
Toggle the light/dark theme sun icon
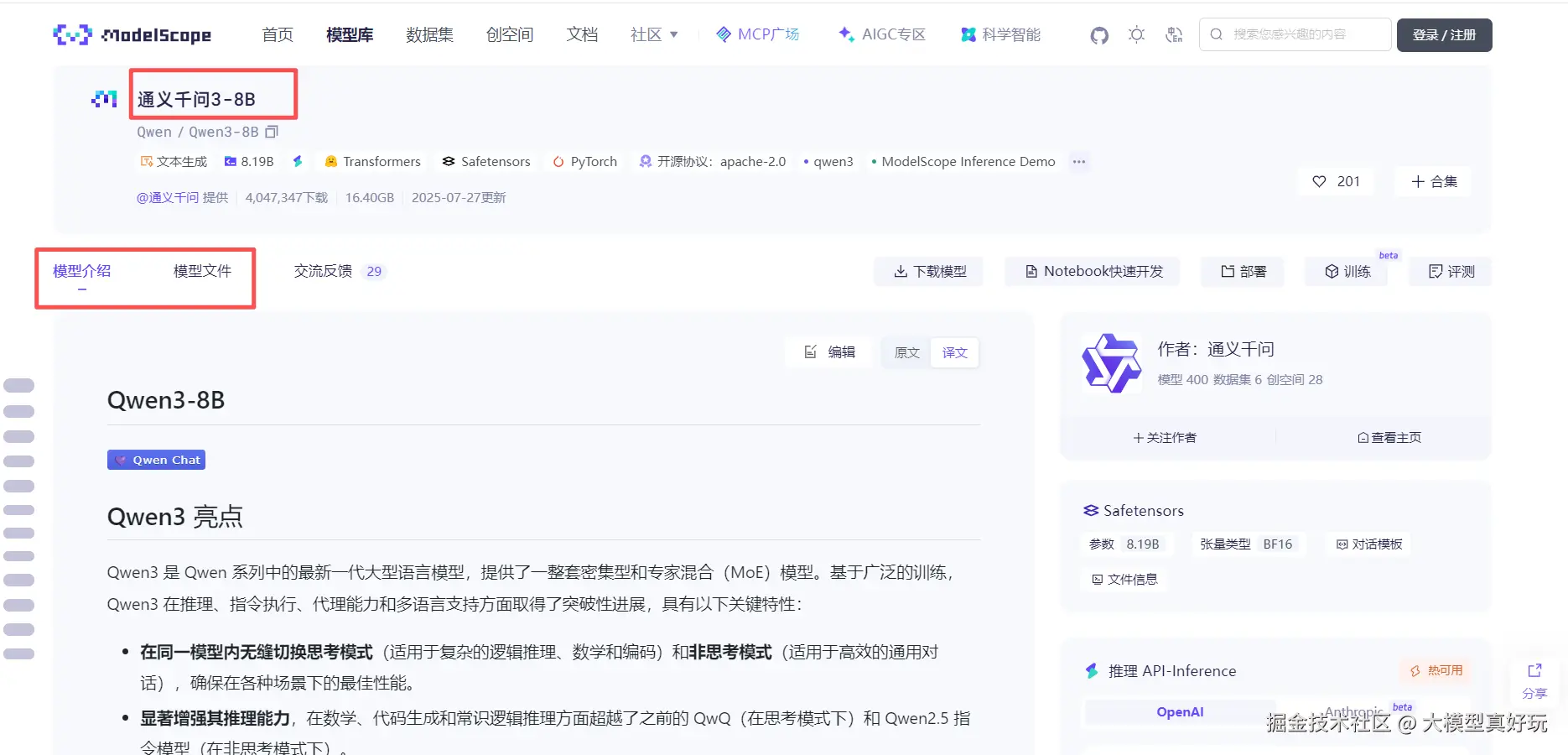click(1137, 34)
